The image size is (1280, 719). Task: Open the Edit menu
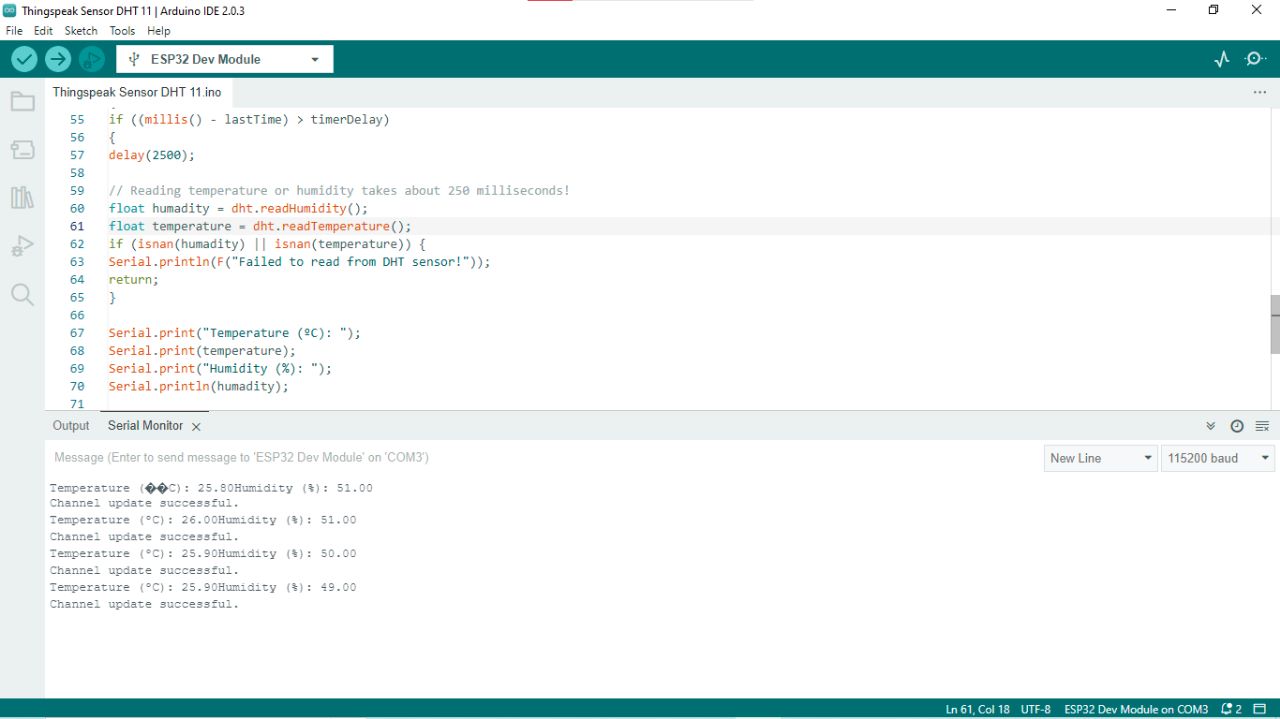click(43, 31)
